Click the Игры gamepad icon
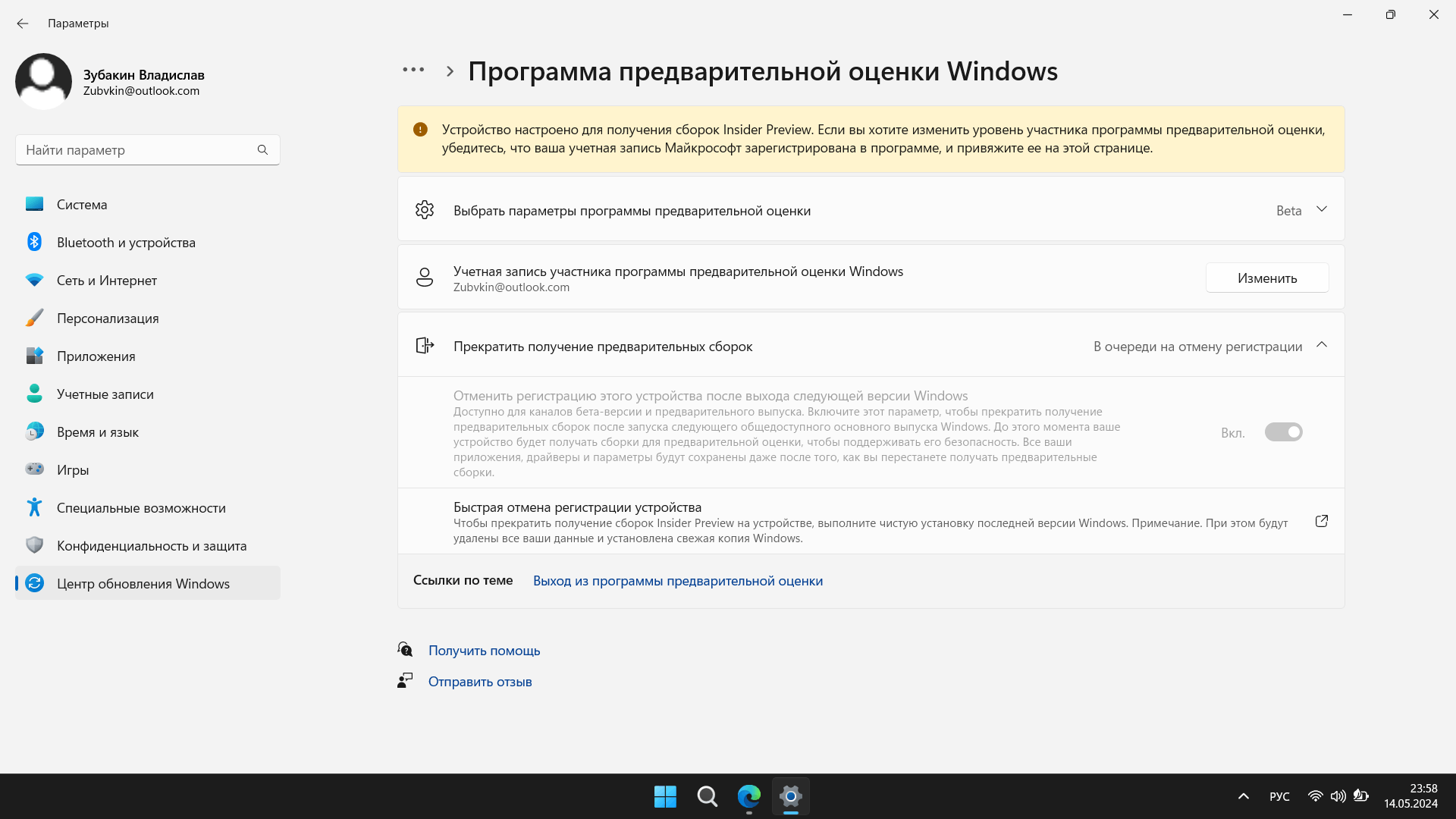1456x819 pixels. (34, 469)
